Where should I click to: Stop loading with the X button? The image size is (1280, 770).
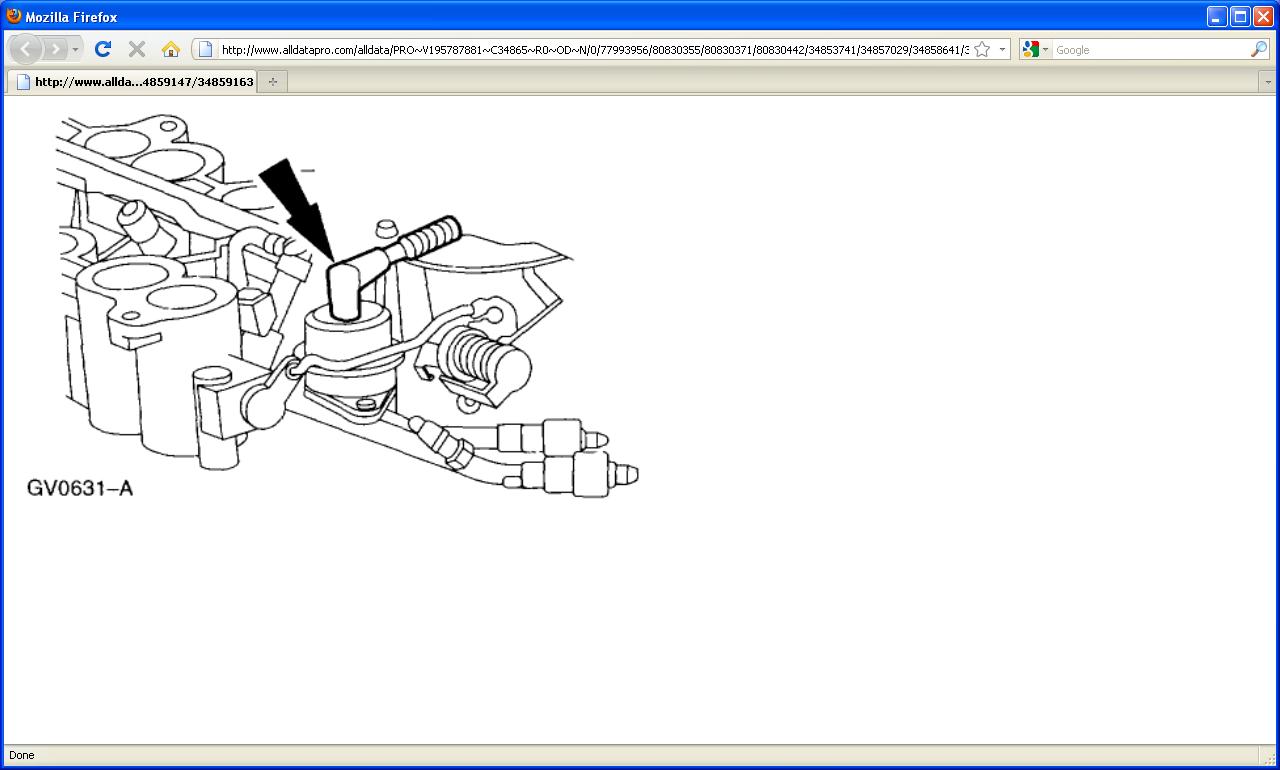tap(137, 49)
